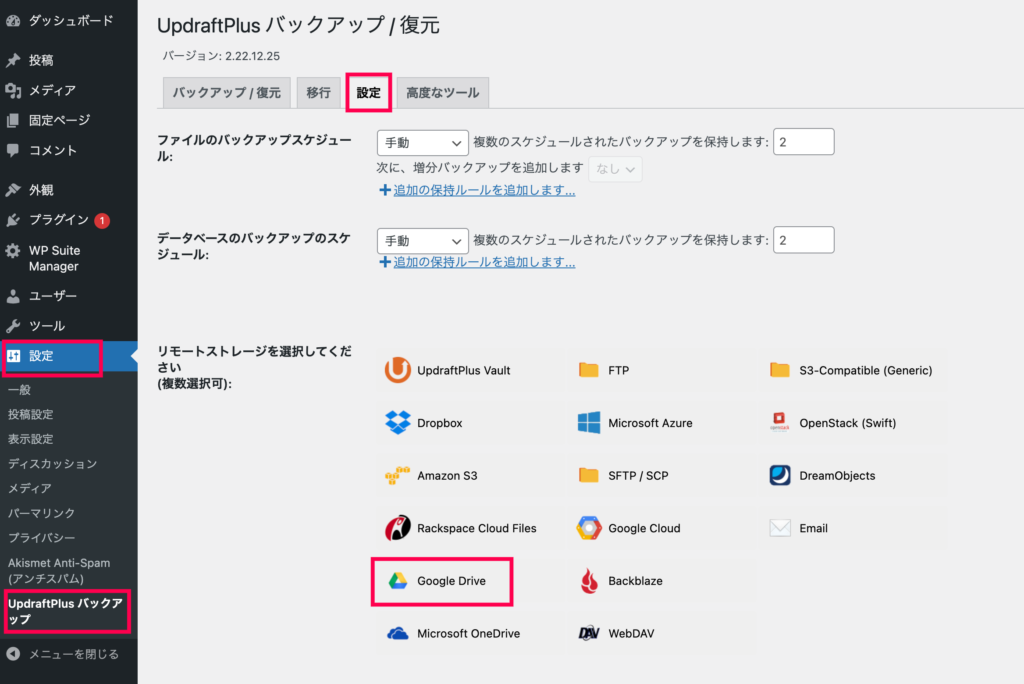
Task: Click the プラグイン plug icon
Action: pyautogui.click(x=13, y=220)
